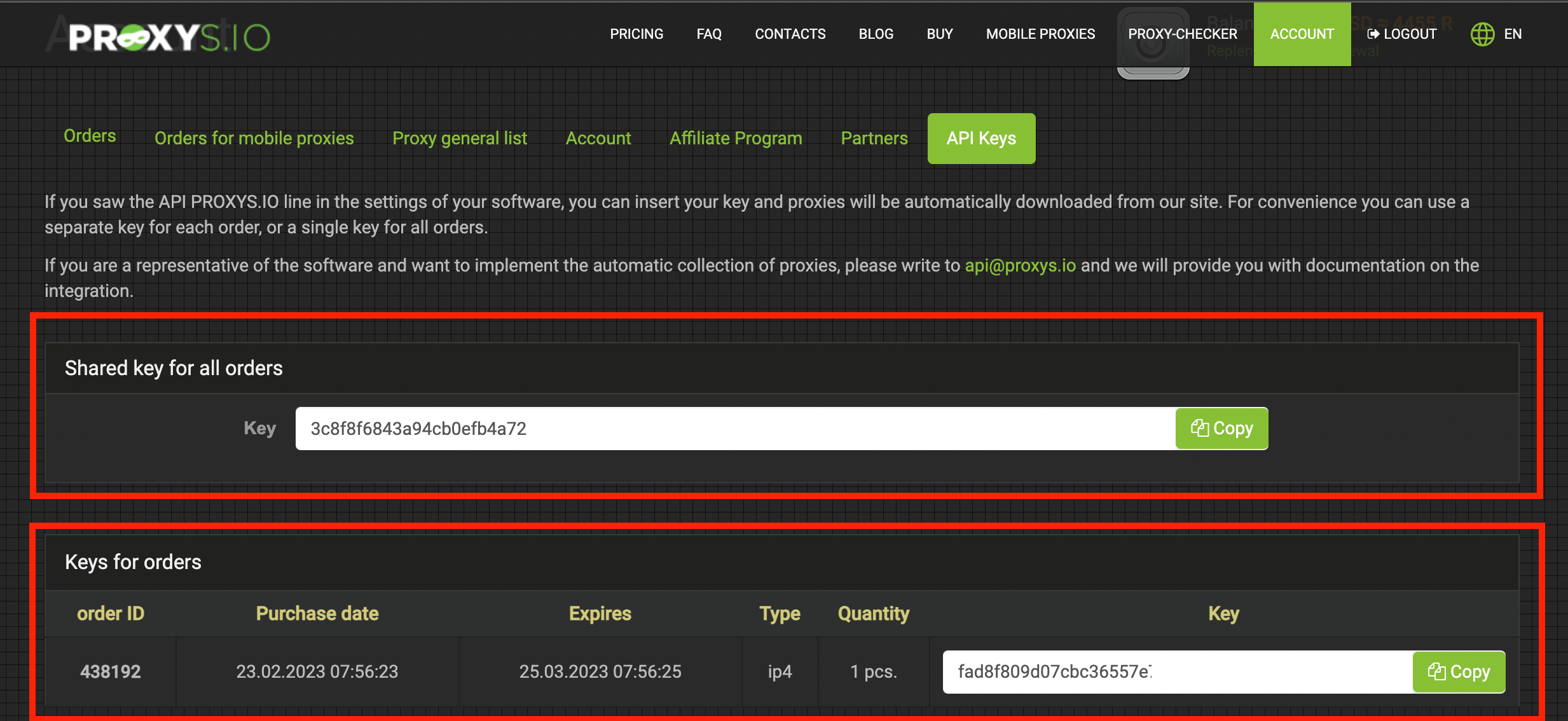Open the PRICING page
Screen dimensions: 1568x721
[636, 34]
